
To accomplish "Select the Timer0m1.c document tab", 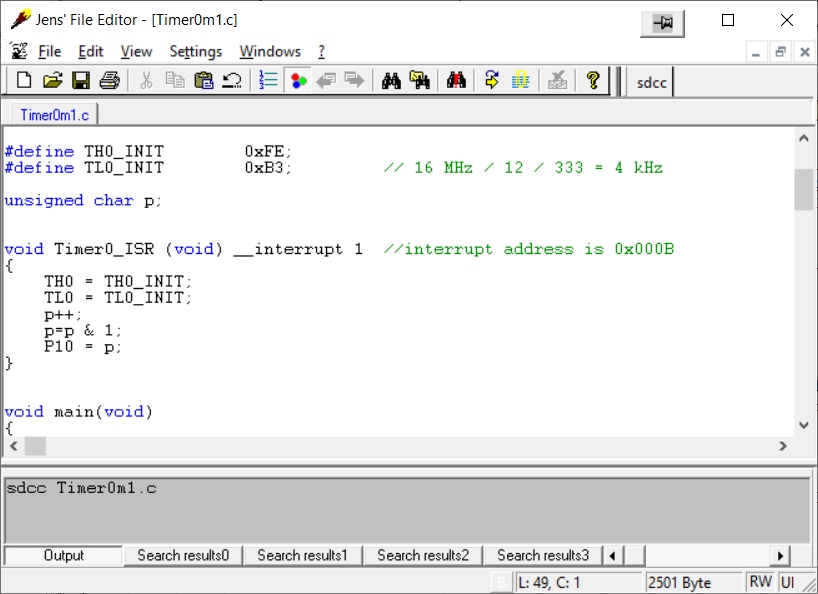I will click(x=54, y=115).
